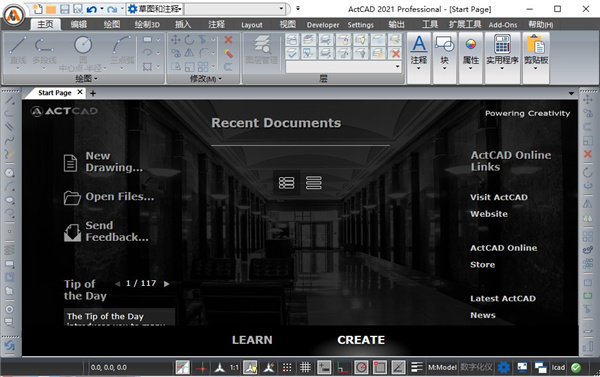The height and width of the screenshot is (377, 600).
Task: Switch to the 绘制3D ribbon tab
Action: (x=147, y=24)
